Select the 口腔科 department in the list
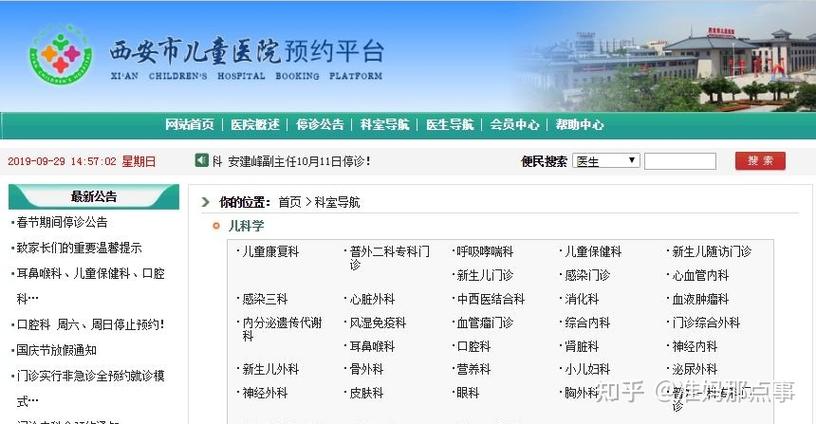 pyautogui.click(x=474, y=346)
